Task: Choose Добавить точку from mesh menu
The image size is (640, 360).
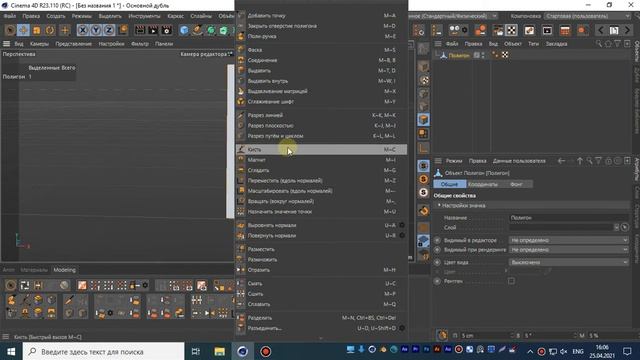Action: (x=321, y=16)
